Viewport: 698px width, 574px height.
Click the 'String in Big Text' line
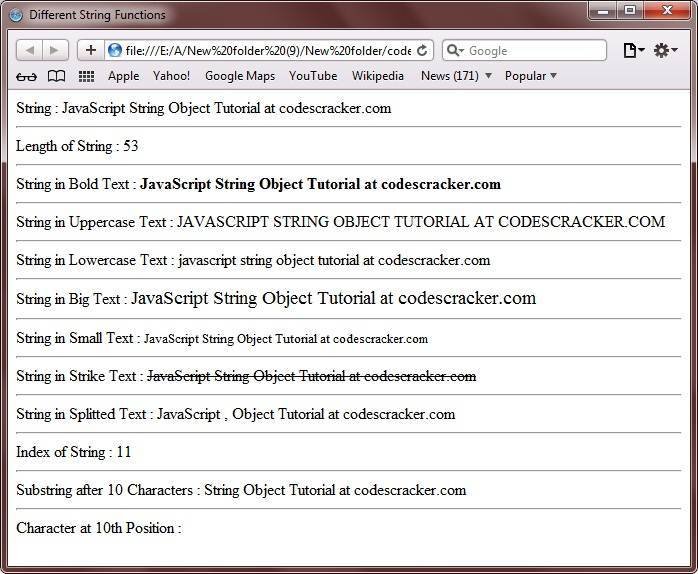pos(276,298)
